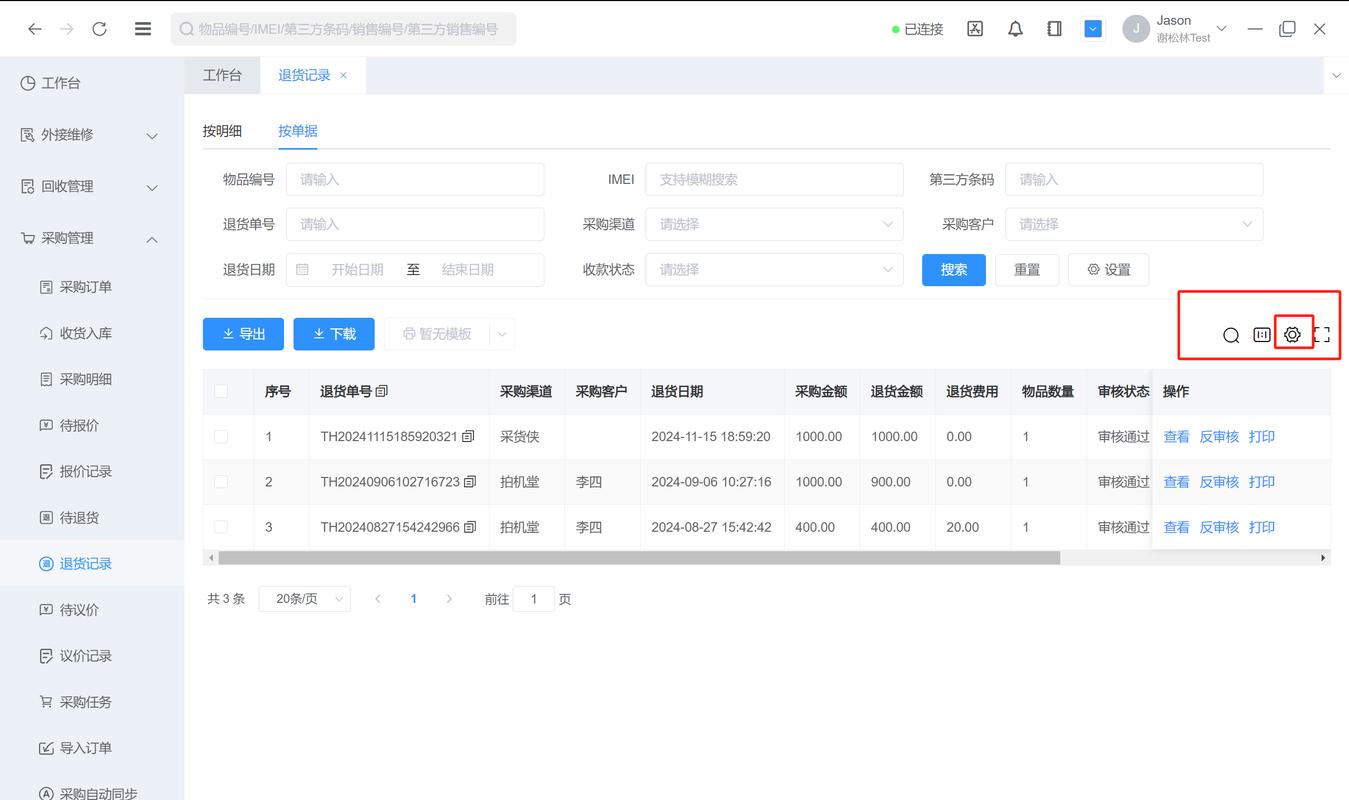Click the 导出 button
1349x800 pixels.
(x=243, y=334)
